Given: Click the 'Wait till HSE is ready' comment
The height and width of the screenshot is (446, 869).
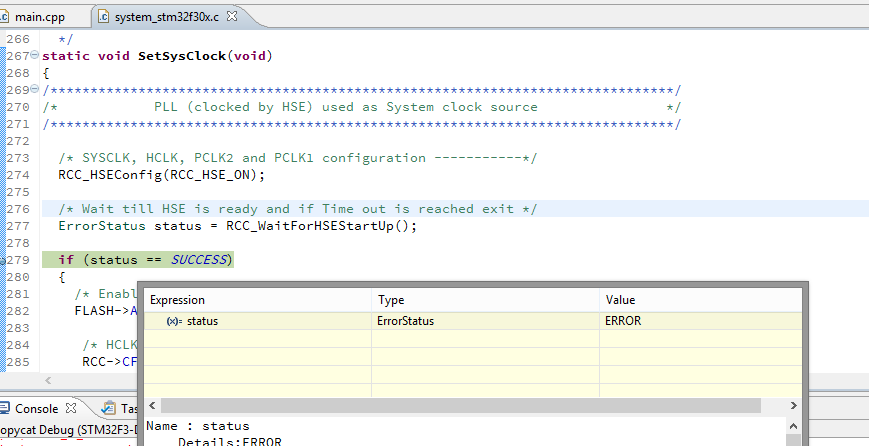Looking at the screenshot, I should (x=298, y=209).
